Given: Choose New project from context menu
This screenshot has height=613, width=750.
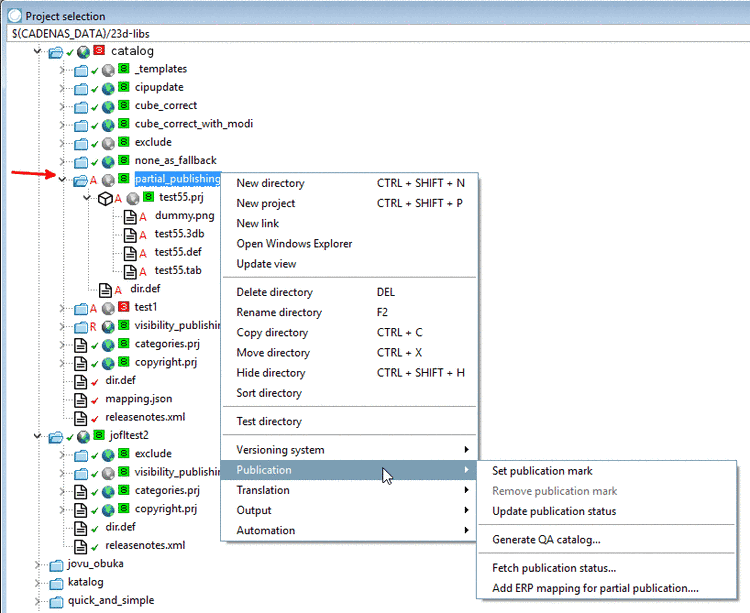Looking at the screenshot, I should [x=349, y=203].
